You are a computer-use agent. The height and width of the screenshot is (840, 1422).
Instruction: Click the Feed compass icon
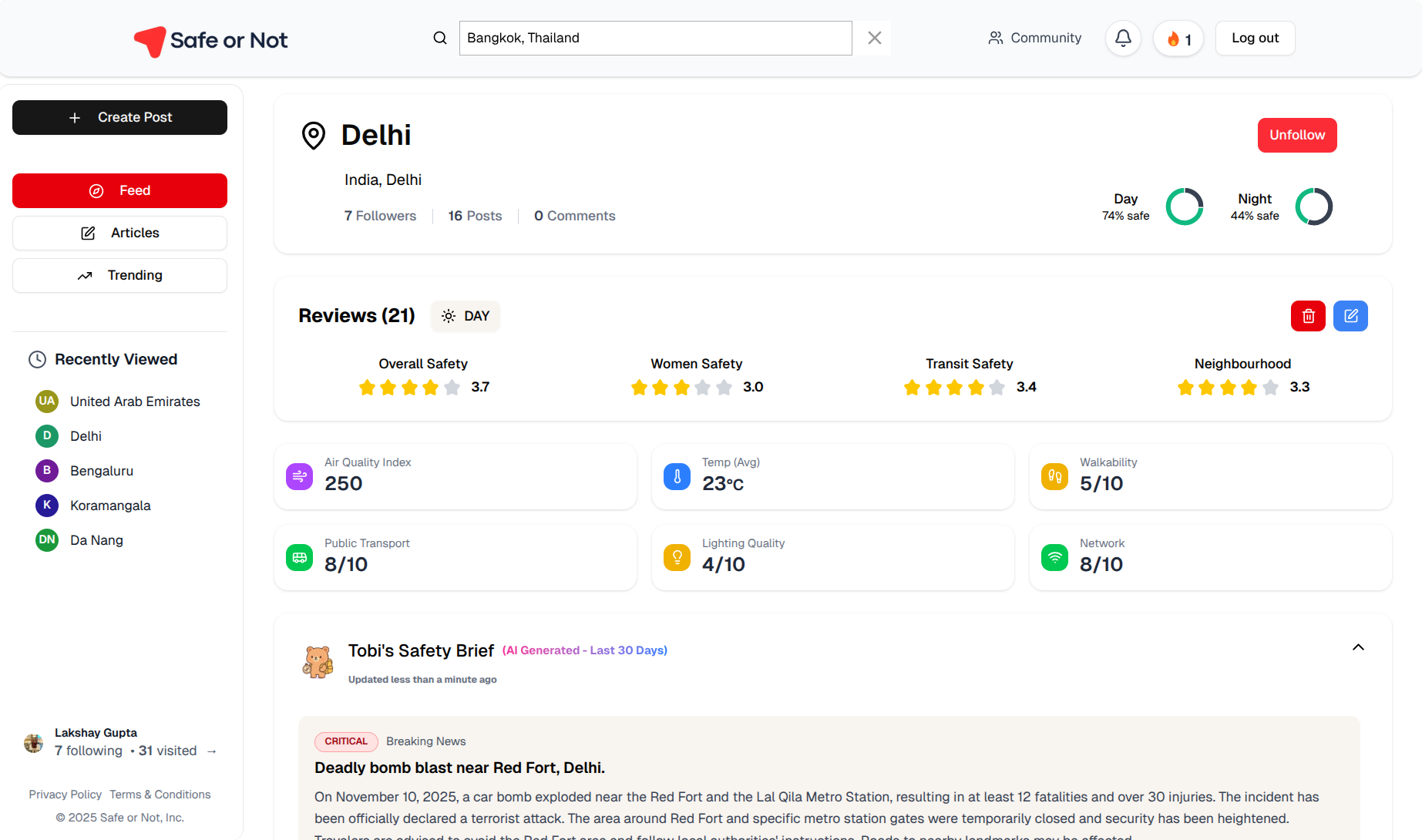[x=96, y=191]
